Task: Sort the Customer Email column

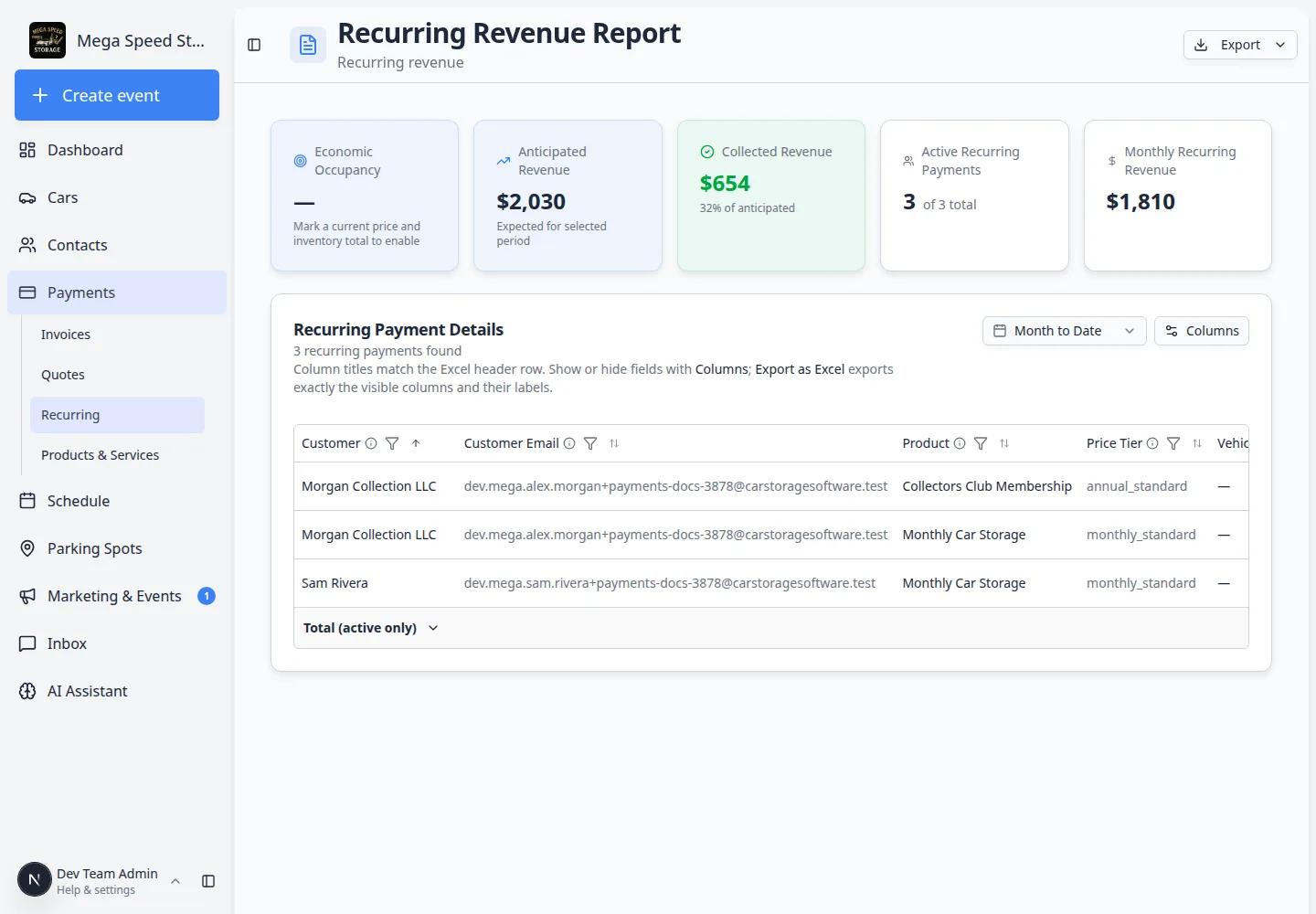Action: click(x=614, y=443)
